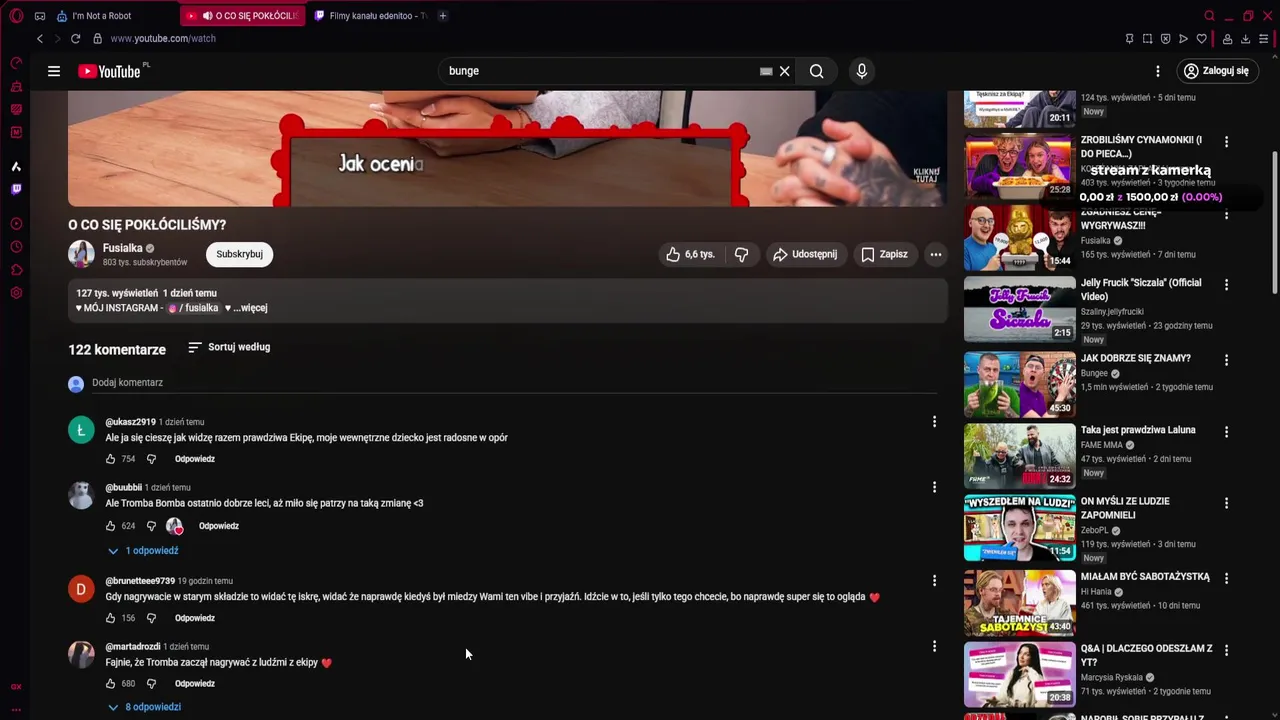Open Extensions cube icon in sidebar

pyautogui.click(x=16, y=270)
